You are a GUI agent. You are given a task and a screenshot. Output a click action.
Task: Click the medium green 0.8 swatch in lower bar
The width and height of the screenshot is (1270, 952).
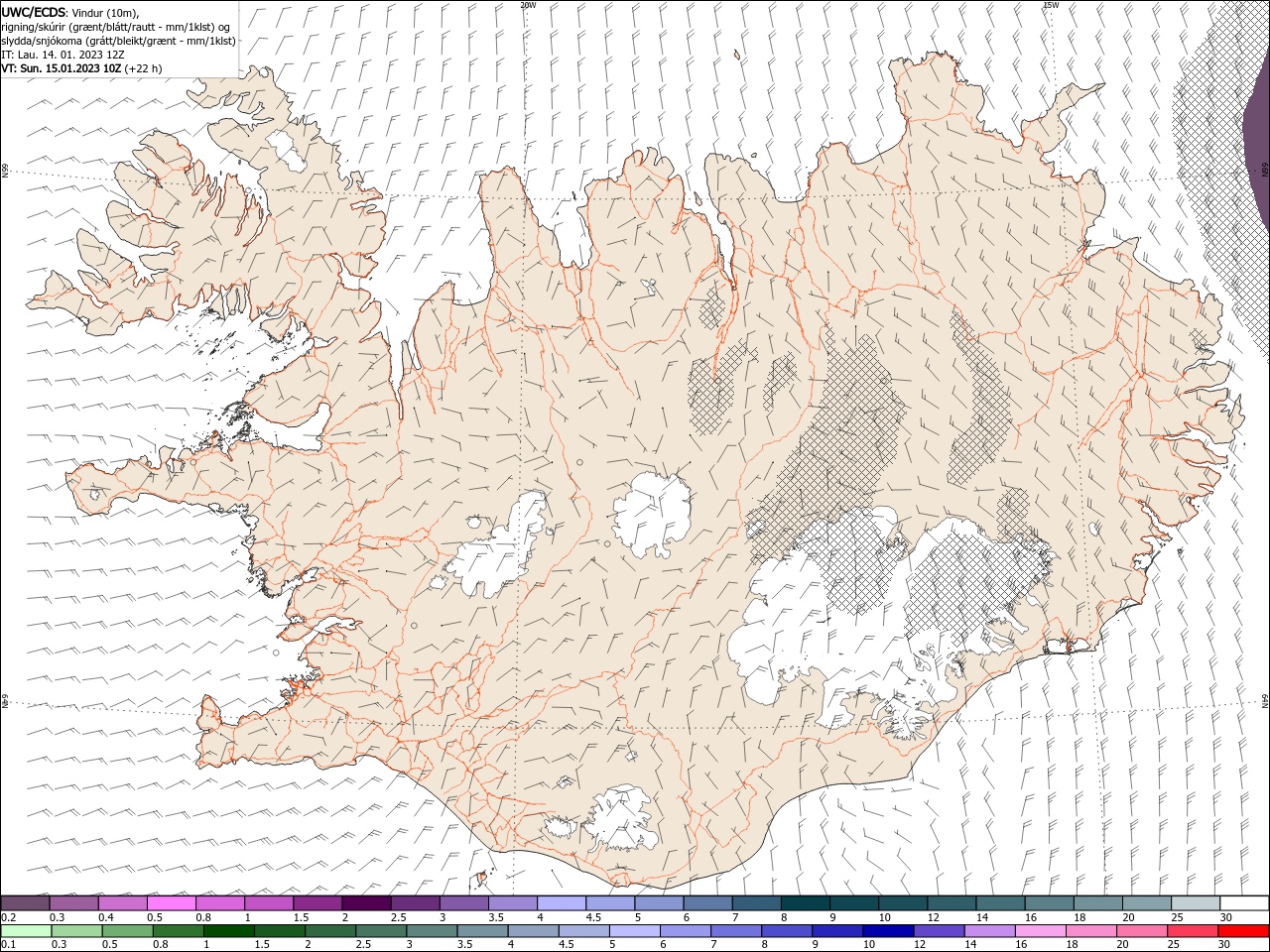[x=178, y=931]
